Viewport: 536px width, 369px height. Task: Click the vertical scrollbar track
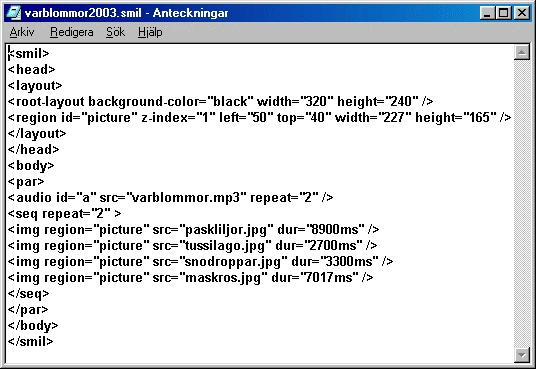(x=522, y=204)
